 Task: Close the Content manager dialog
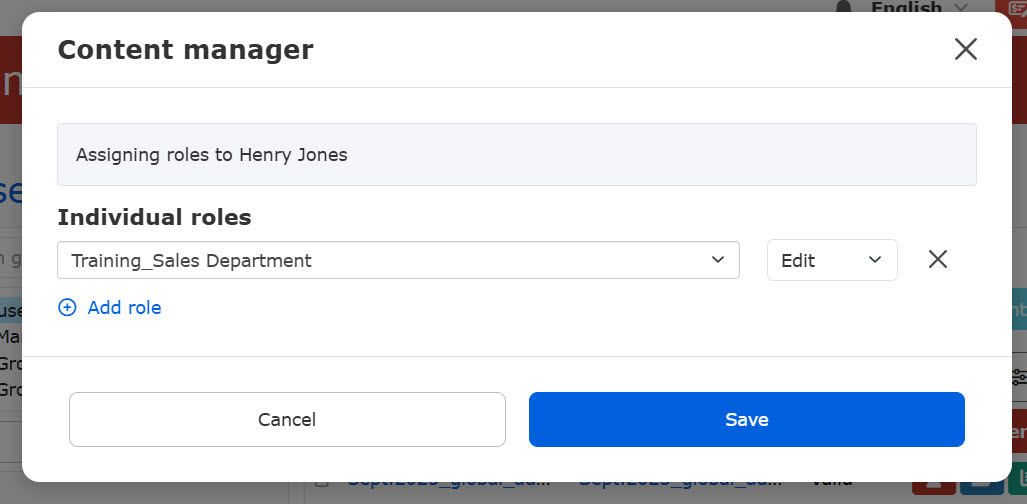[x=965, y=49]
